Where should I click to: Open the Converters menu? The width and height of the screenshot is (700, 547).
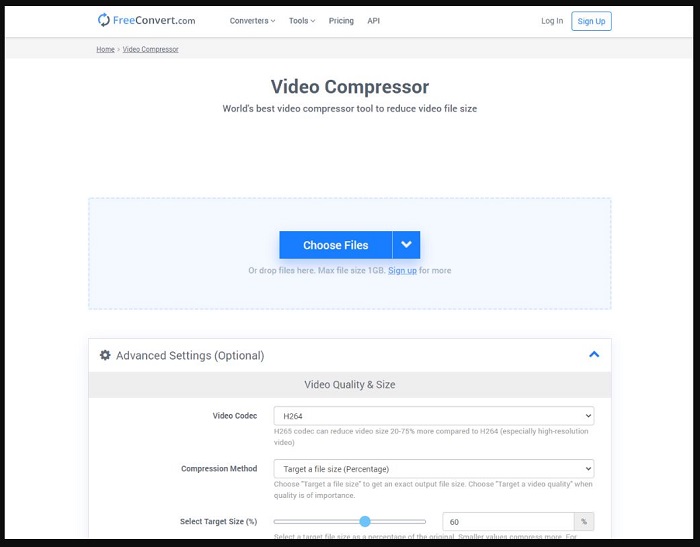(252, 21)
